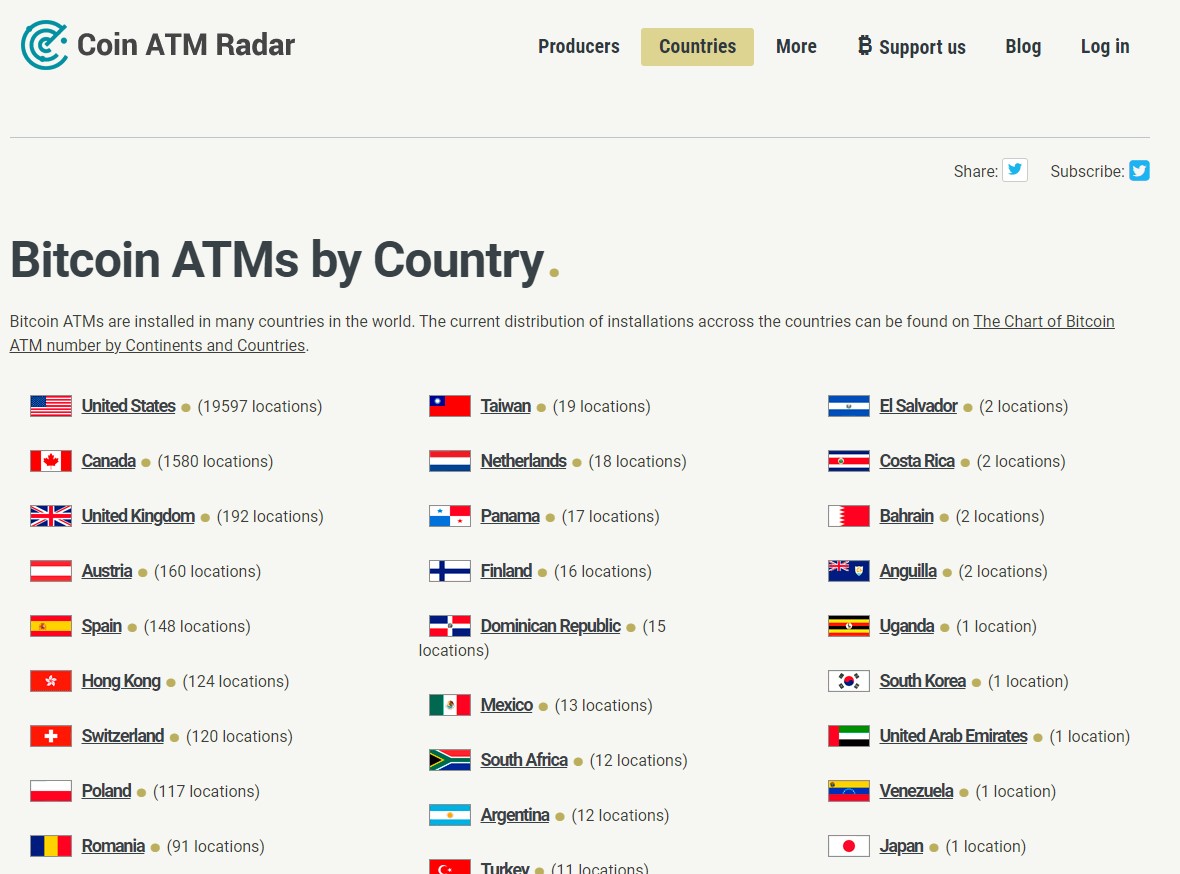
Task: Open the Finland link
Action: 506,571
